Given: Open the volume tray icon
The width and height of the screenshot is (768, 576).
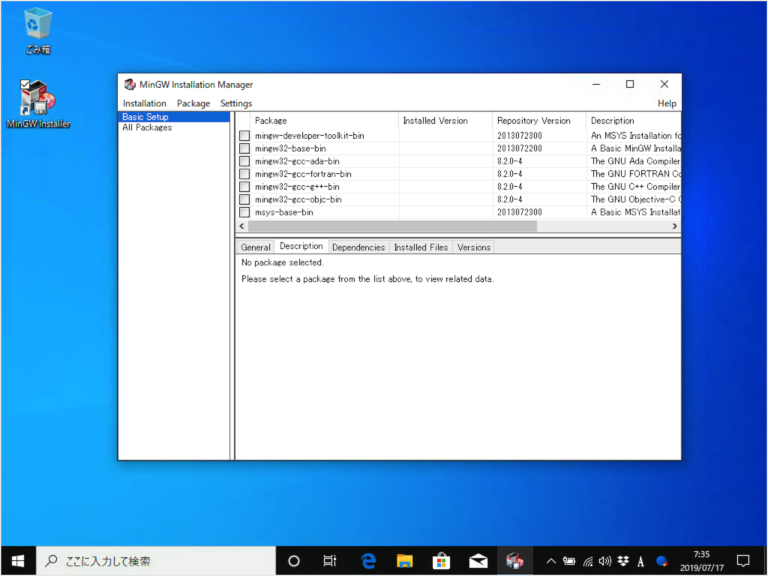Looking at the screenshot, I should coord(605,561).
